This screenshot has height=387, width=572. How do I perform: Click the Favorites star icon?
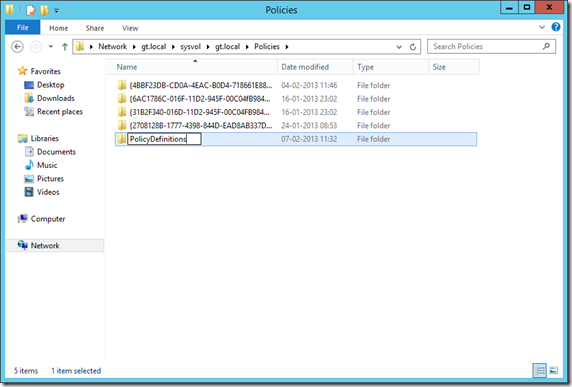coord(23,71)
